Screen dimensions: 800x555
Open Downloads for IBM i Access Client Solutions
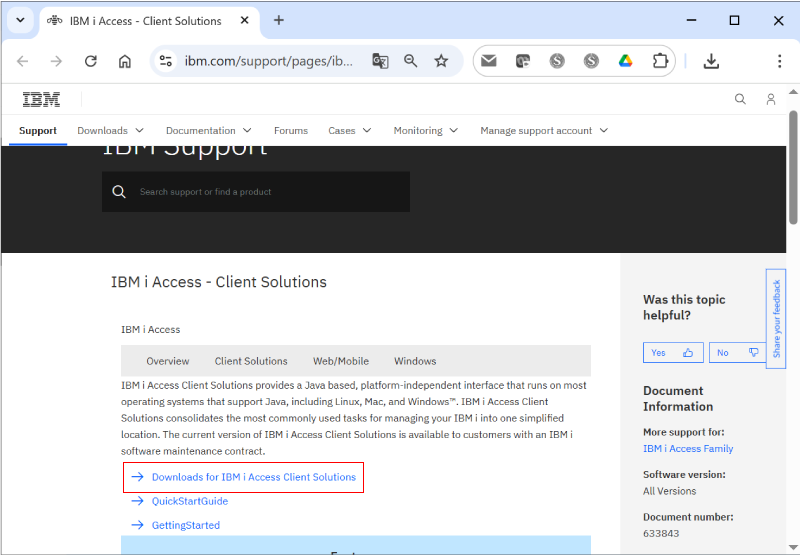[x=254, y=477]
